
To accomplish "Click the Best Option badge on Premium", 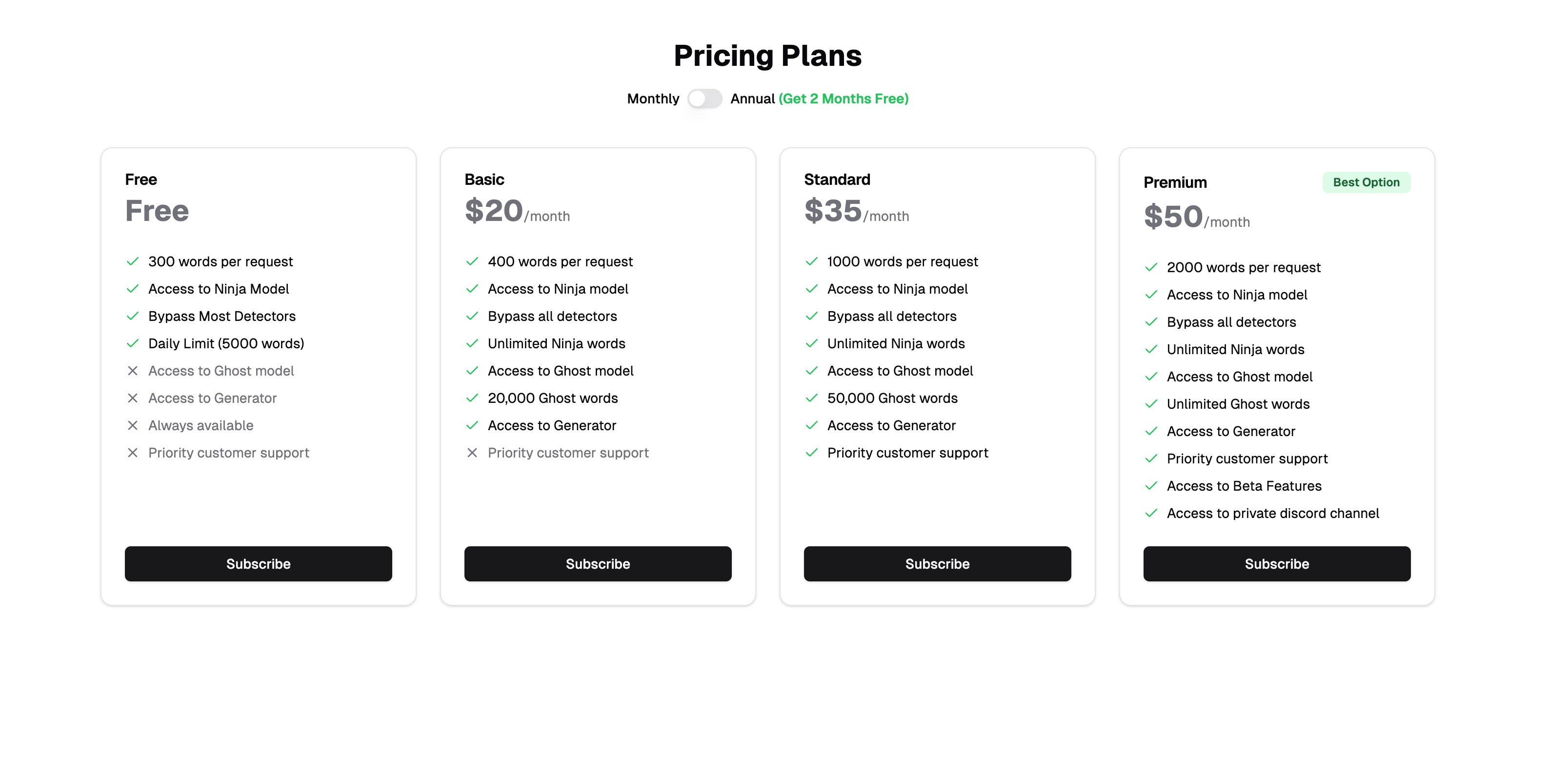I will click(x=1366, y=182).
